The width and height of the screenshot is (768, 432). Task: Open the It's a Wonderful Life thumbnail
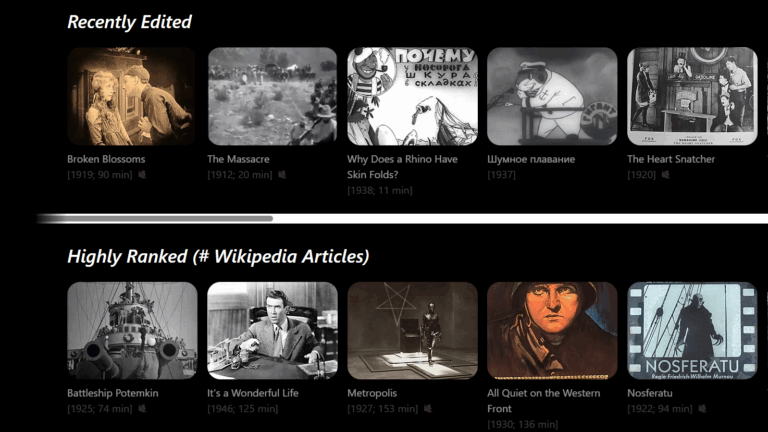click(272, 331)
